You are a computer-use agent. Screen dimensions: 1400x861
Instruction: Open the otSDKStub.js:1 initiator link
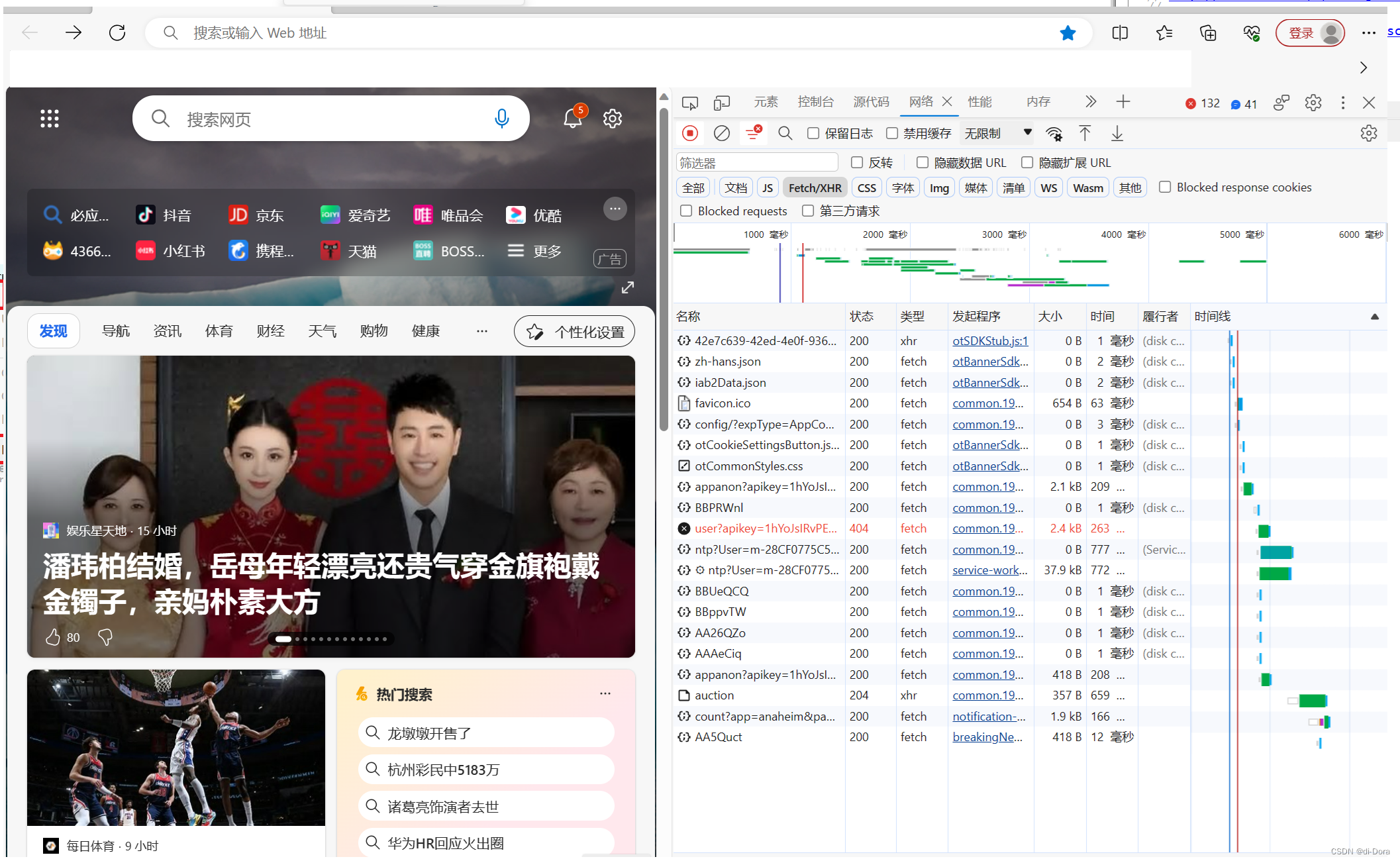click(990, 341)
